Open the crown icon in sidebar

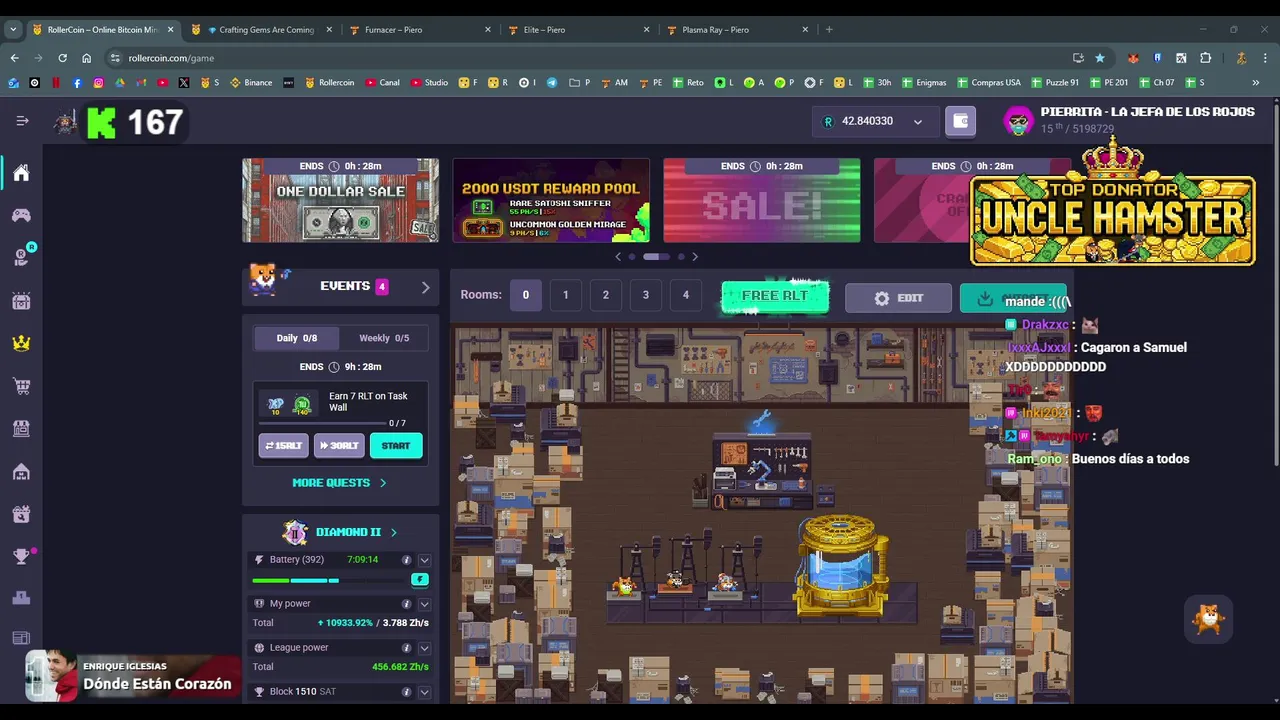click(21, 343)
